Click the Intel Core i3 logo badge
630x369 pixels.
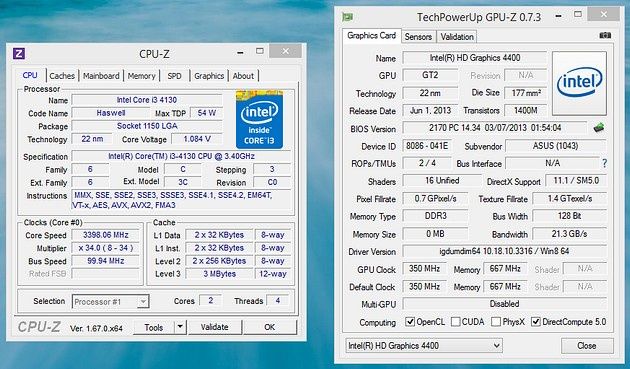click(x=260, y=120)
